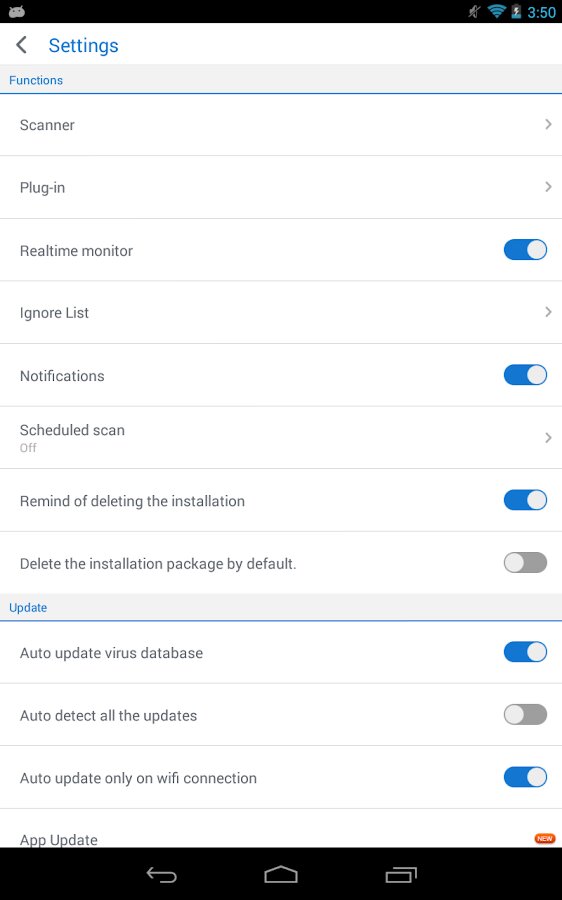The height and width of the screenshot is (900, 562).
Task: Tap the Wi-Fi status bar icon
Action: coord(496,11)
